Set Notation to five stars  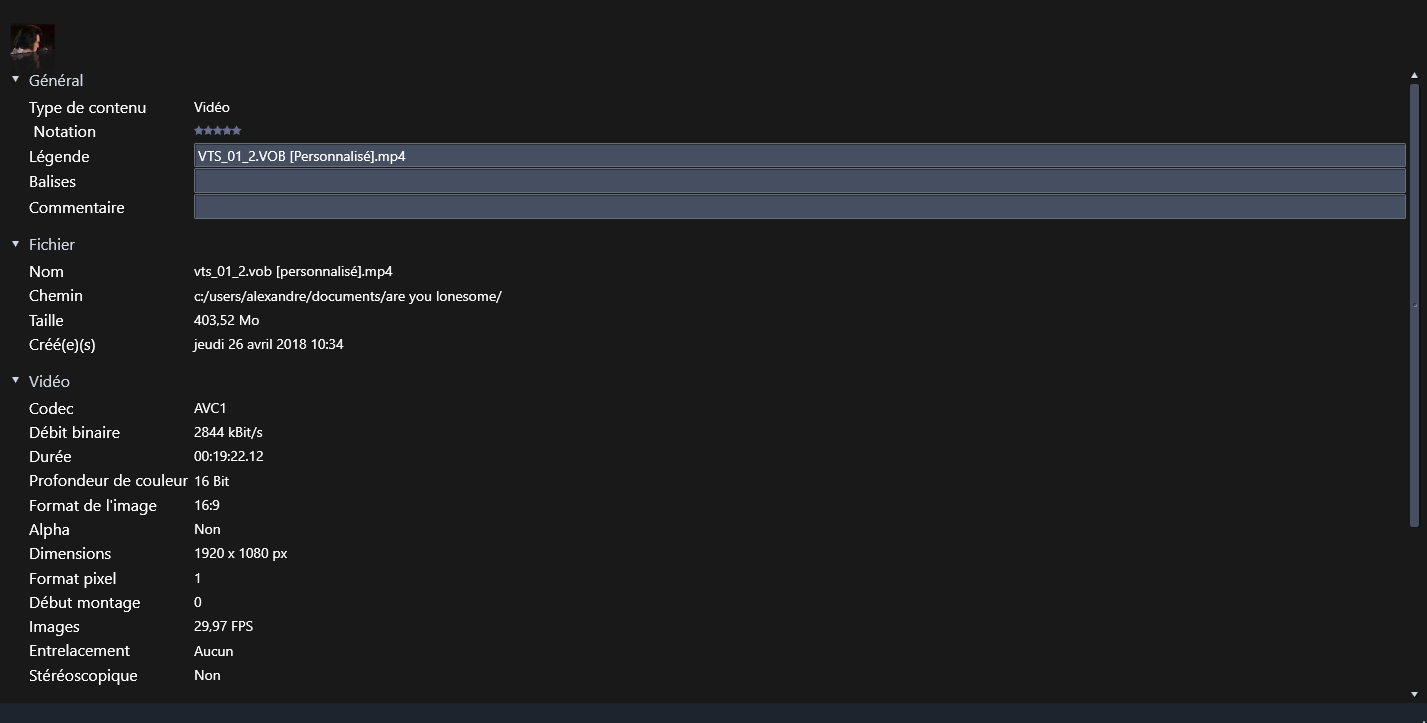click(x=237, y=131)
